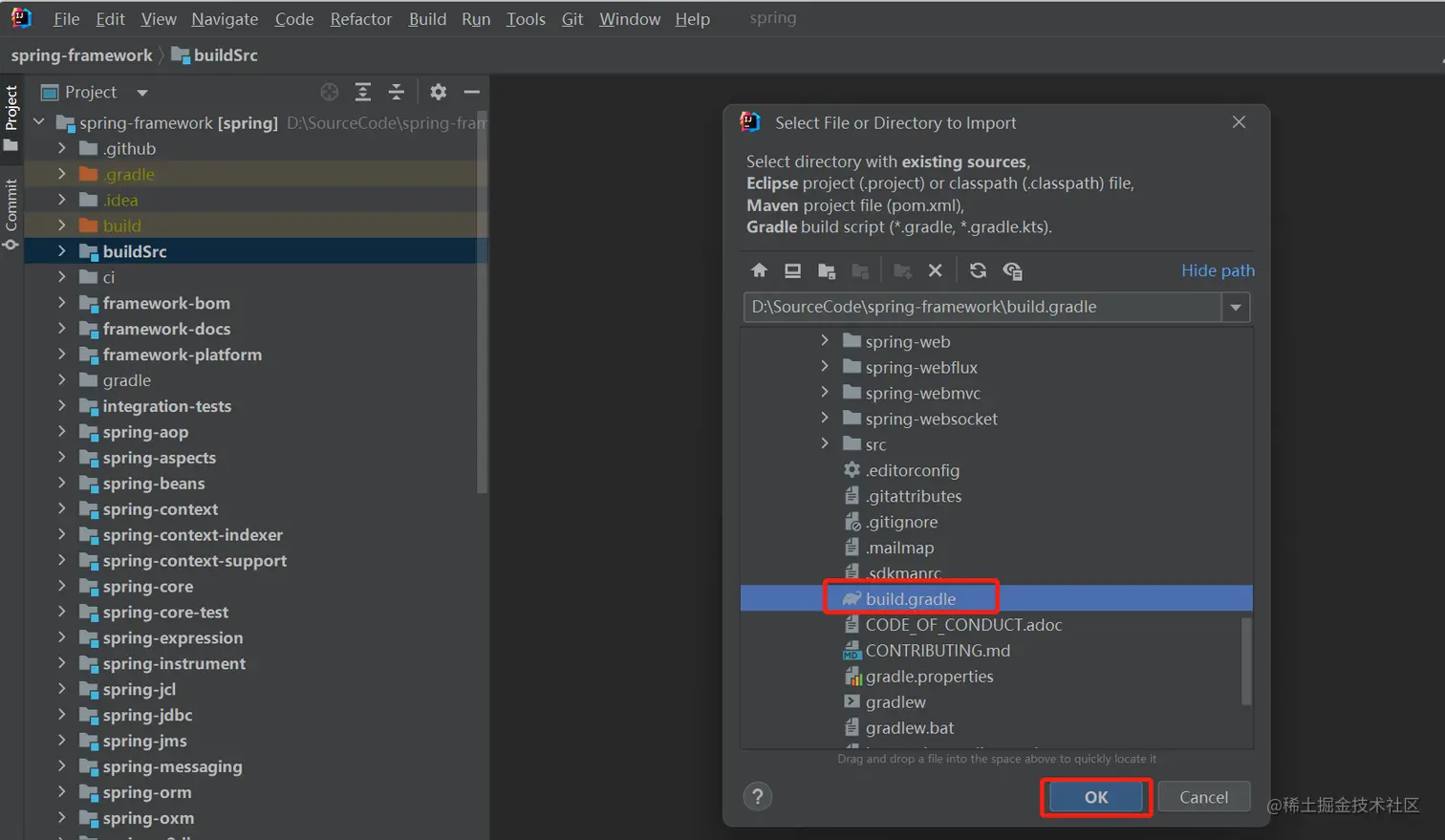1445x840 pixels.
Task: Select CODE_OF_CONDUCT.adoc file
Action: click(x=963, y=624)
